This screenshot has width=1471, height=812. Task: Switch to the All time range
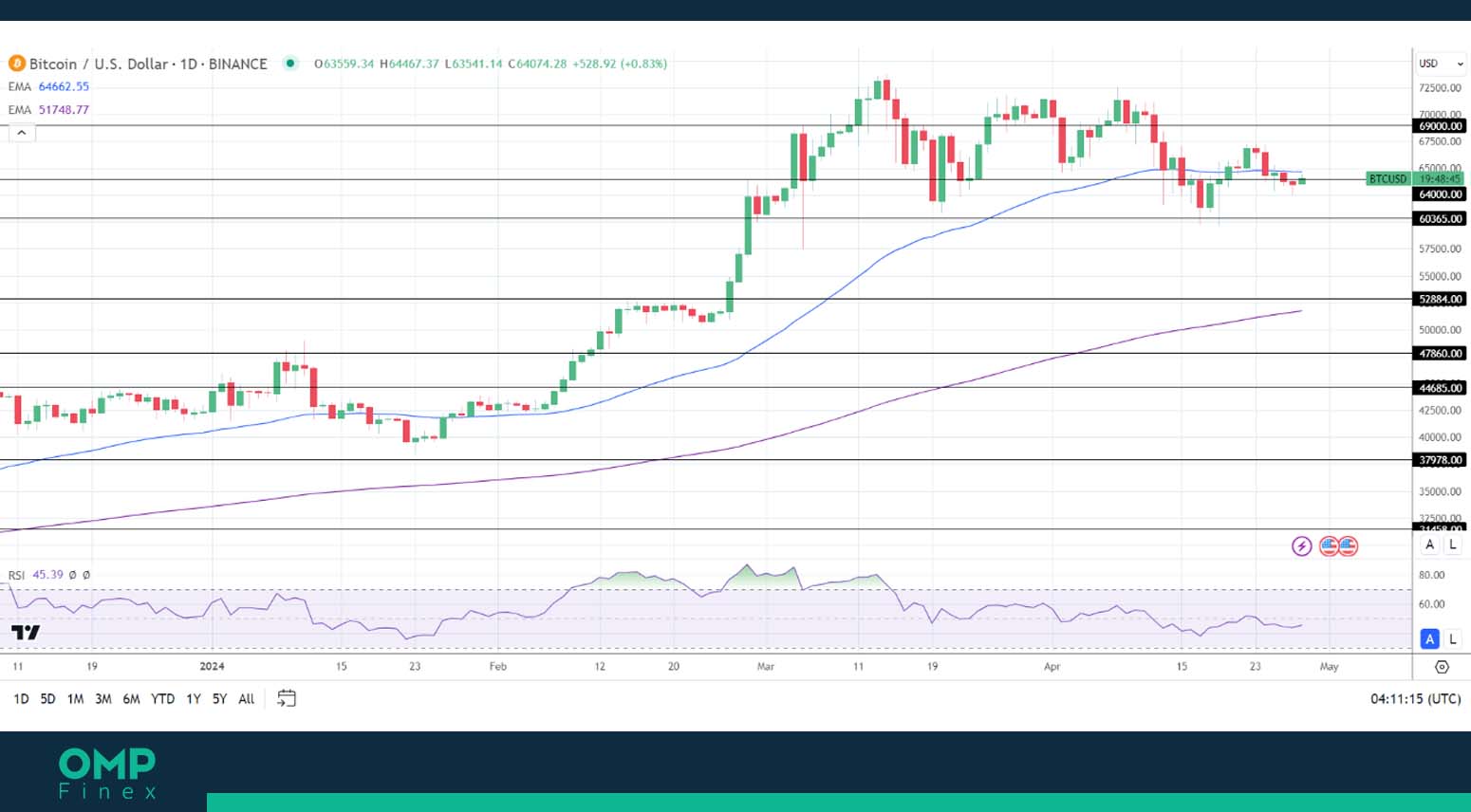coord(247,699)
